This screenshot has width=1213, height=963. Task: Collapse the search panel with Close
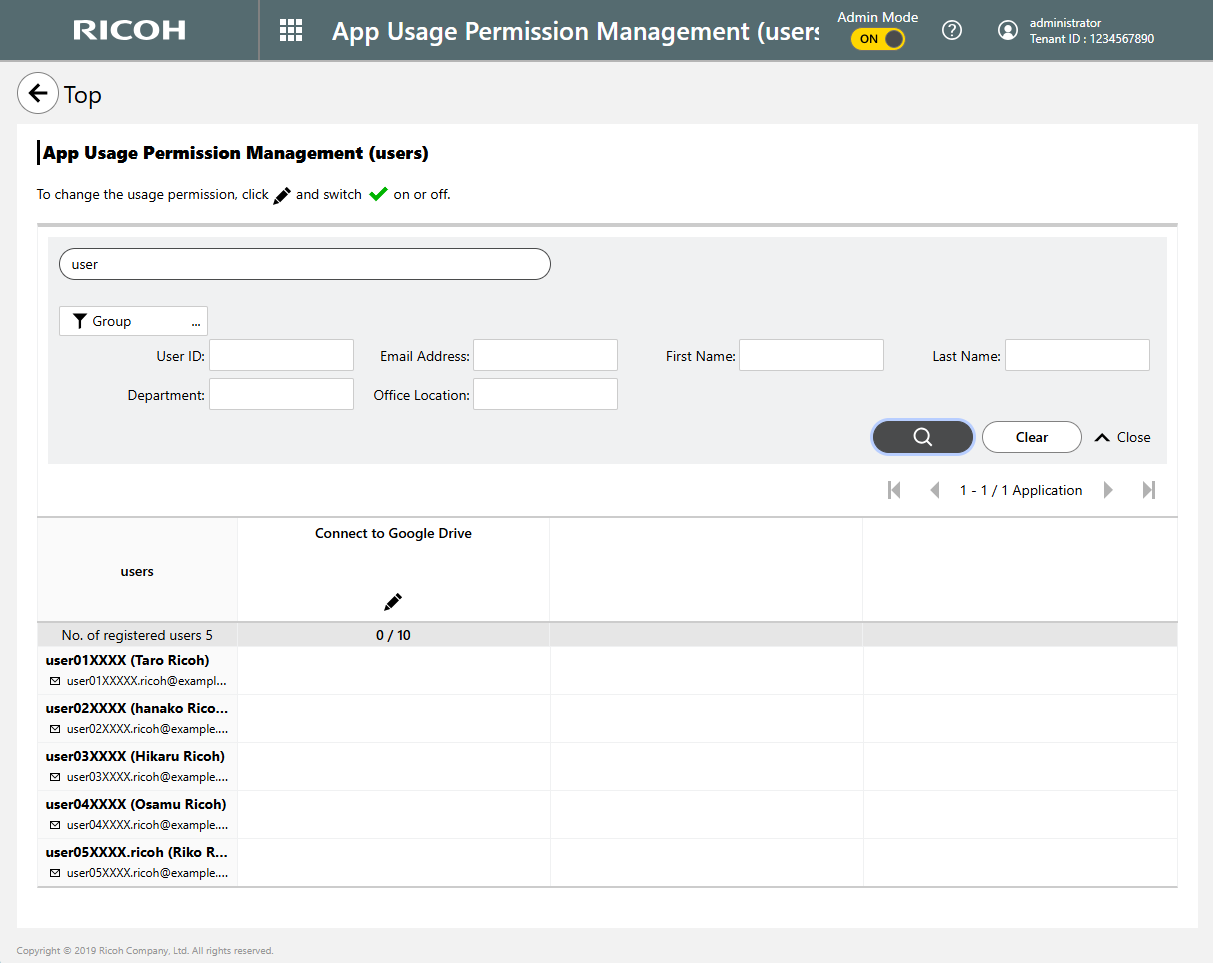click(1123, 437)
